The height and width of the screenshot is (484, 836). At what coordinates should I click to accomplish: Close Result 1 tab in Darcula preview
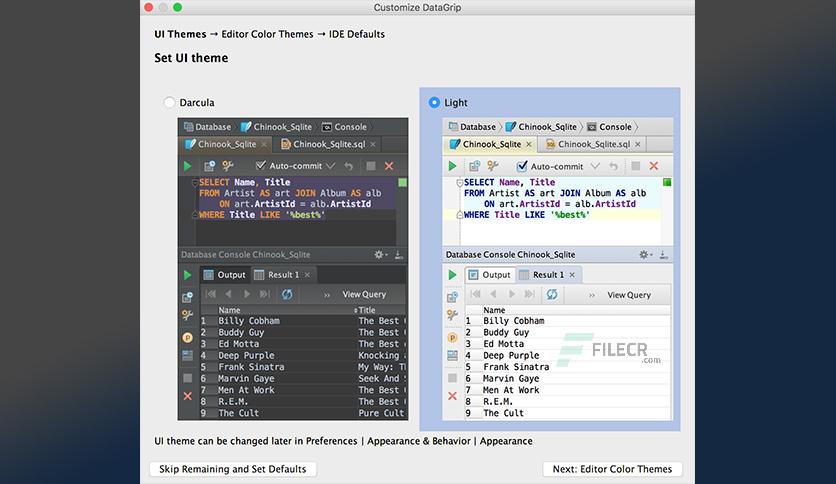(307, 275)
